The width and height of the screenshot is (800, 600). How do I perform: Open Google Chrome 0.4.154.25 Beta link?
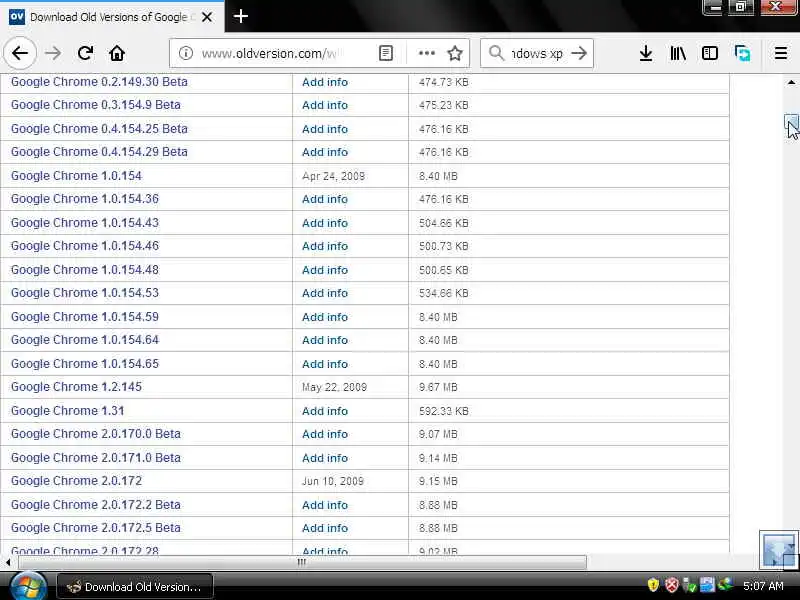[x=99, y=129]
